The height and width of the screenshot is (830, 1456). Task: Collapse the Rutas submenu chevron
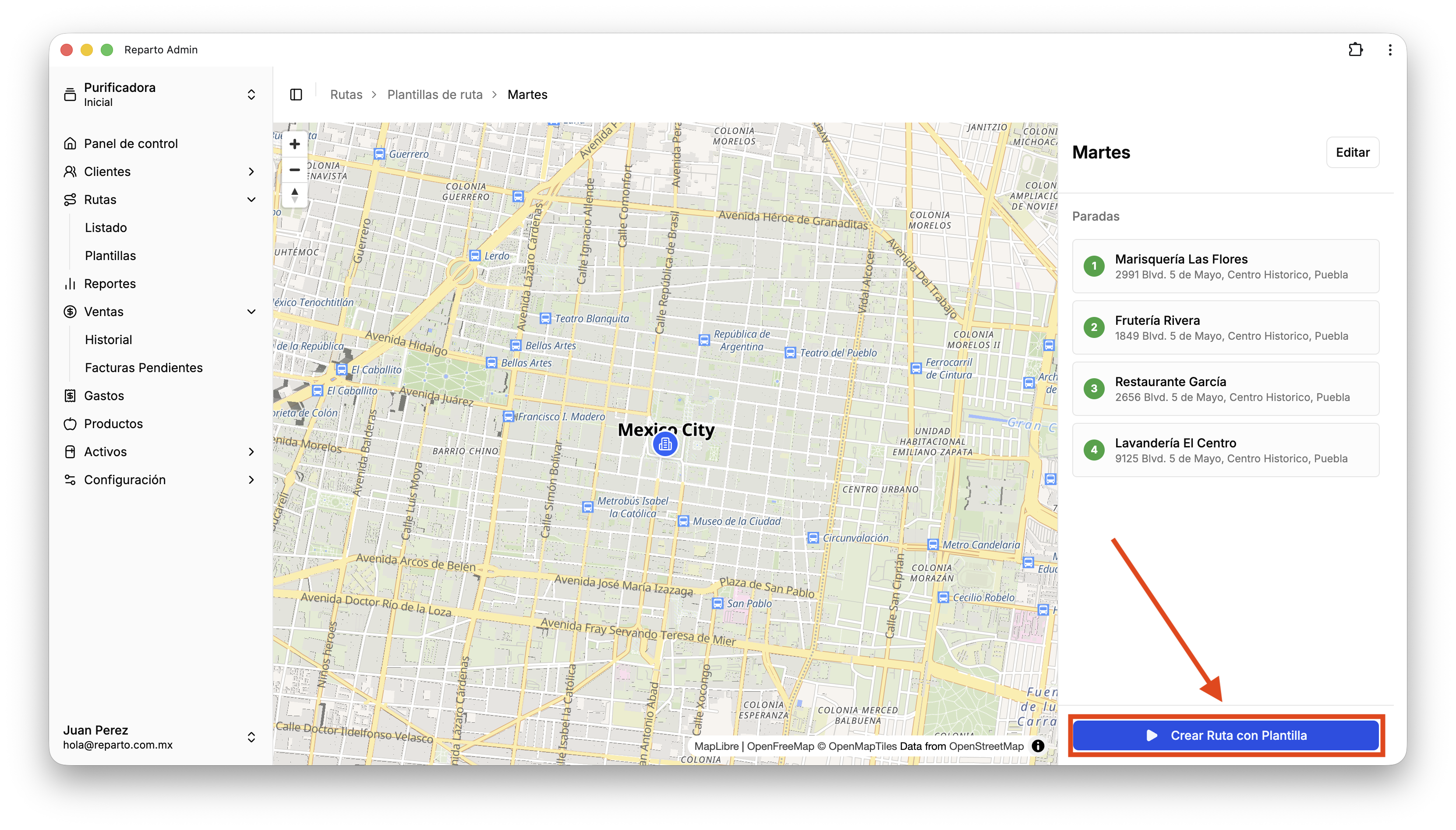click(x=251, y=200)
